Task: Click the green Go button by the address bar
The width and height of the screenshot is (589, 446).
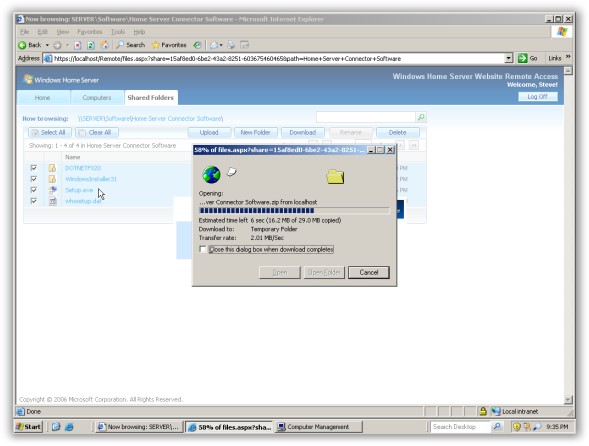Action: click(527, 58)
